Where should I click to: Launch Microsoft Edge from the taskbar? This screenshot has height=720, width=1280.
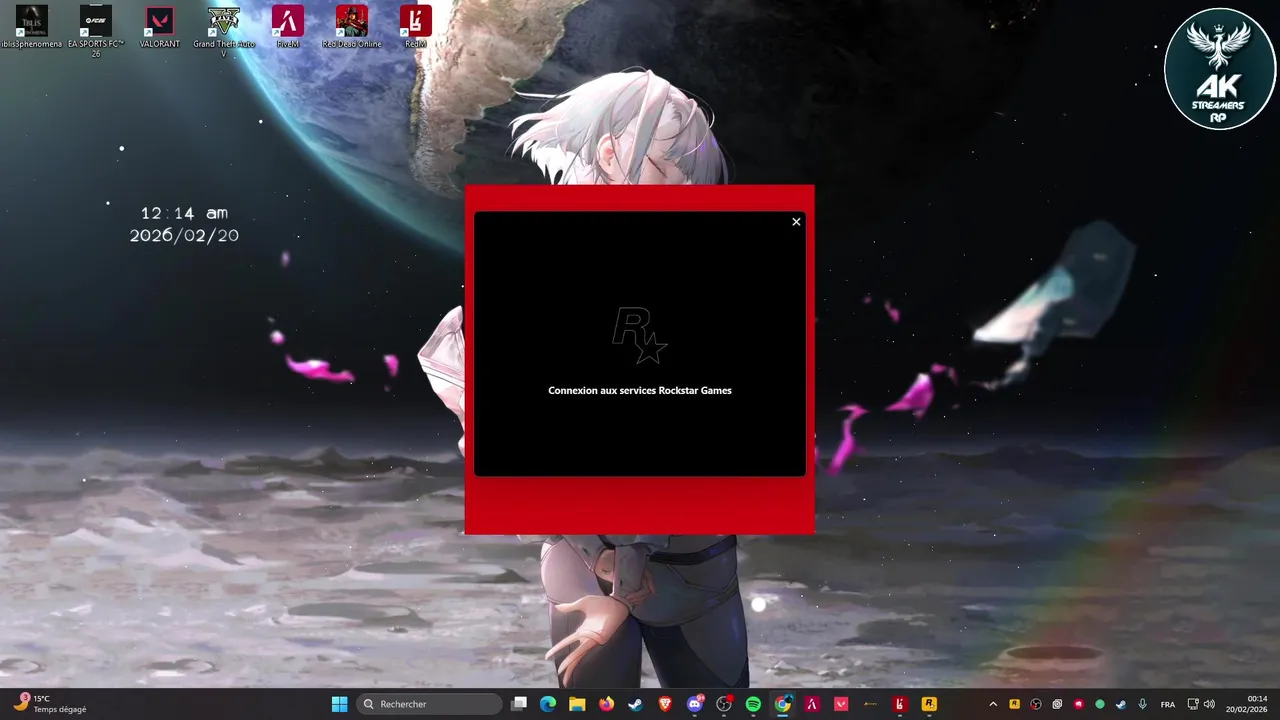548,704
